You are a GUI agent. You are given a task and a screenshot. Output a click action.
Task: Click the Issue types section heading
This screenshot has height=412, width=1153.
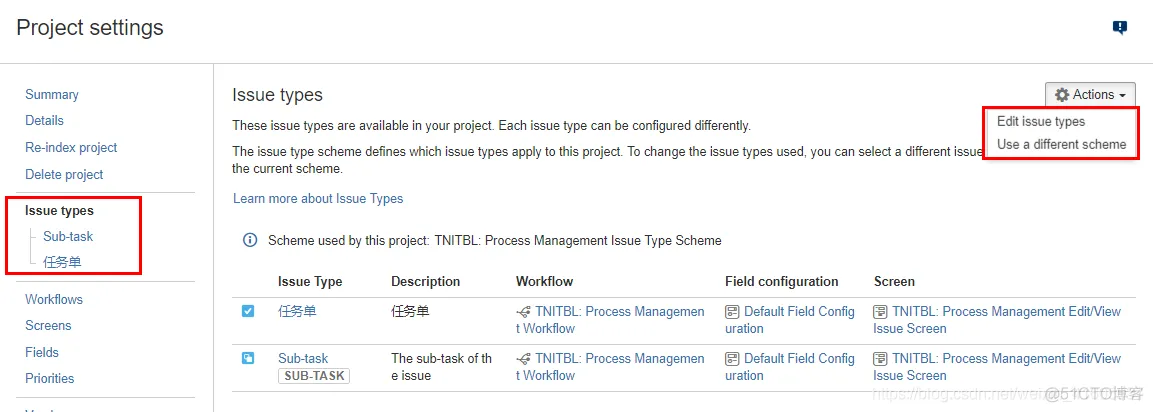point(277,95)
